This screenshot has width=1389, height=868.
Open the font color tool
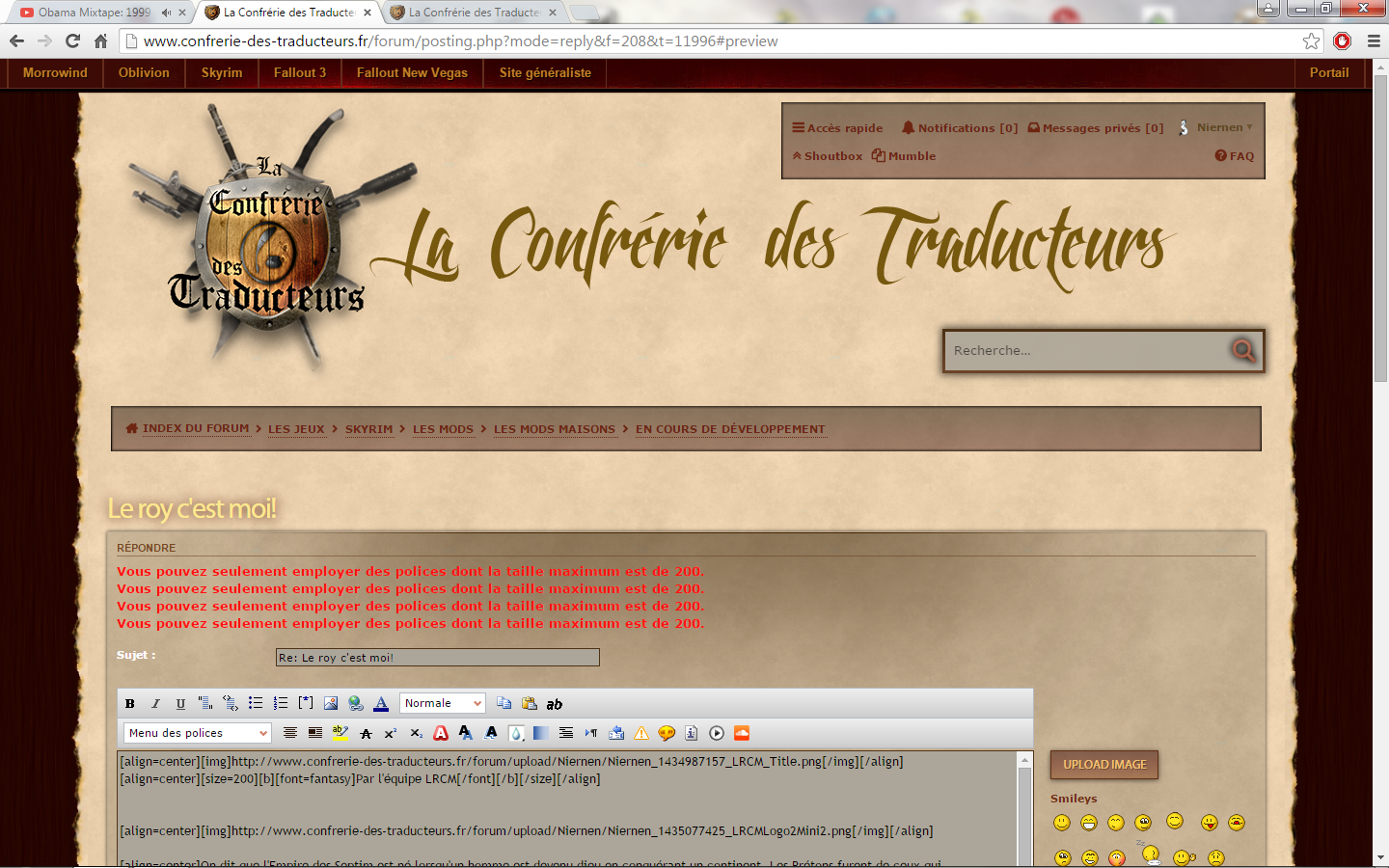(x=381, y=703)
